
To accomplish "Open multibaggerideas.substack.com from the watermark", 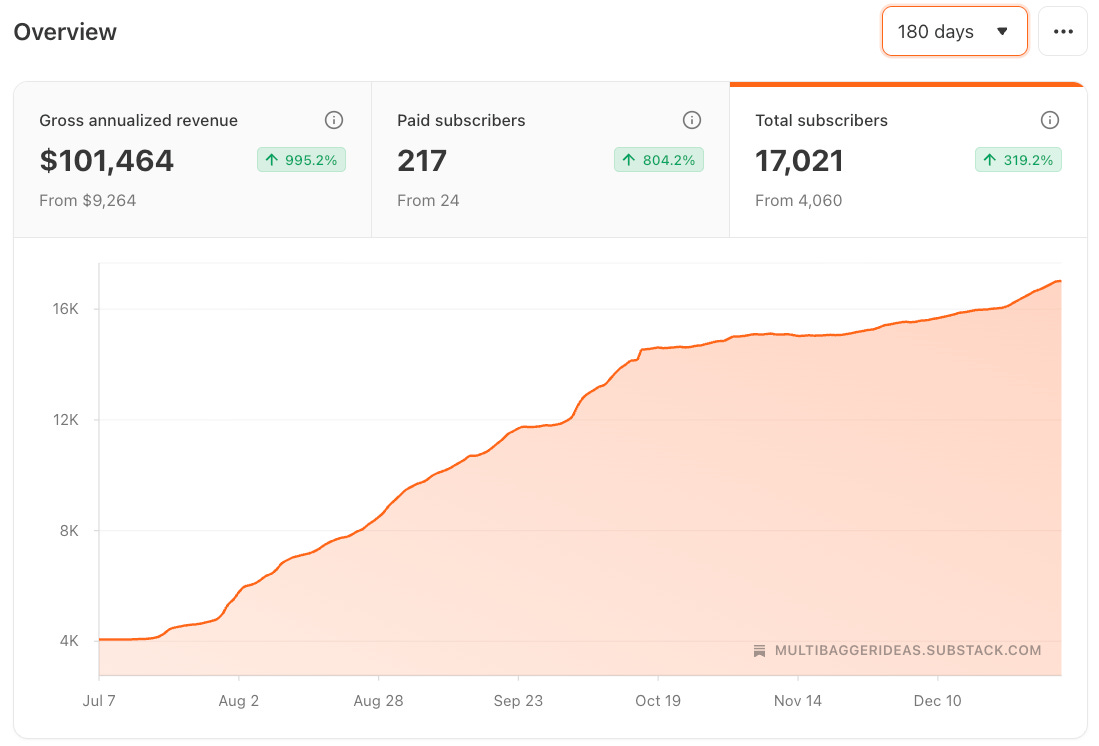I will 906,650.
